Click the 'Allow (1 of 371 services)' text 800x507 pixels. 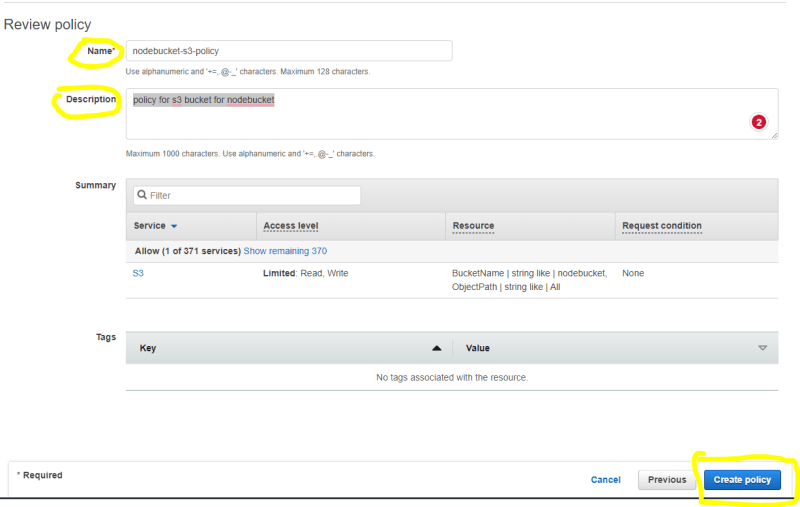coord(188,251)
